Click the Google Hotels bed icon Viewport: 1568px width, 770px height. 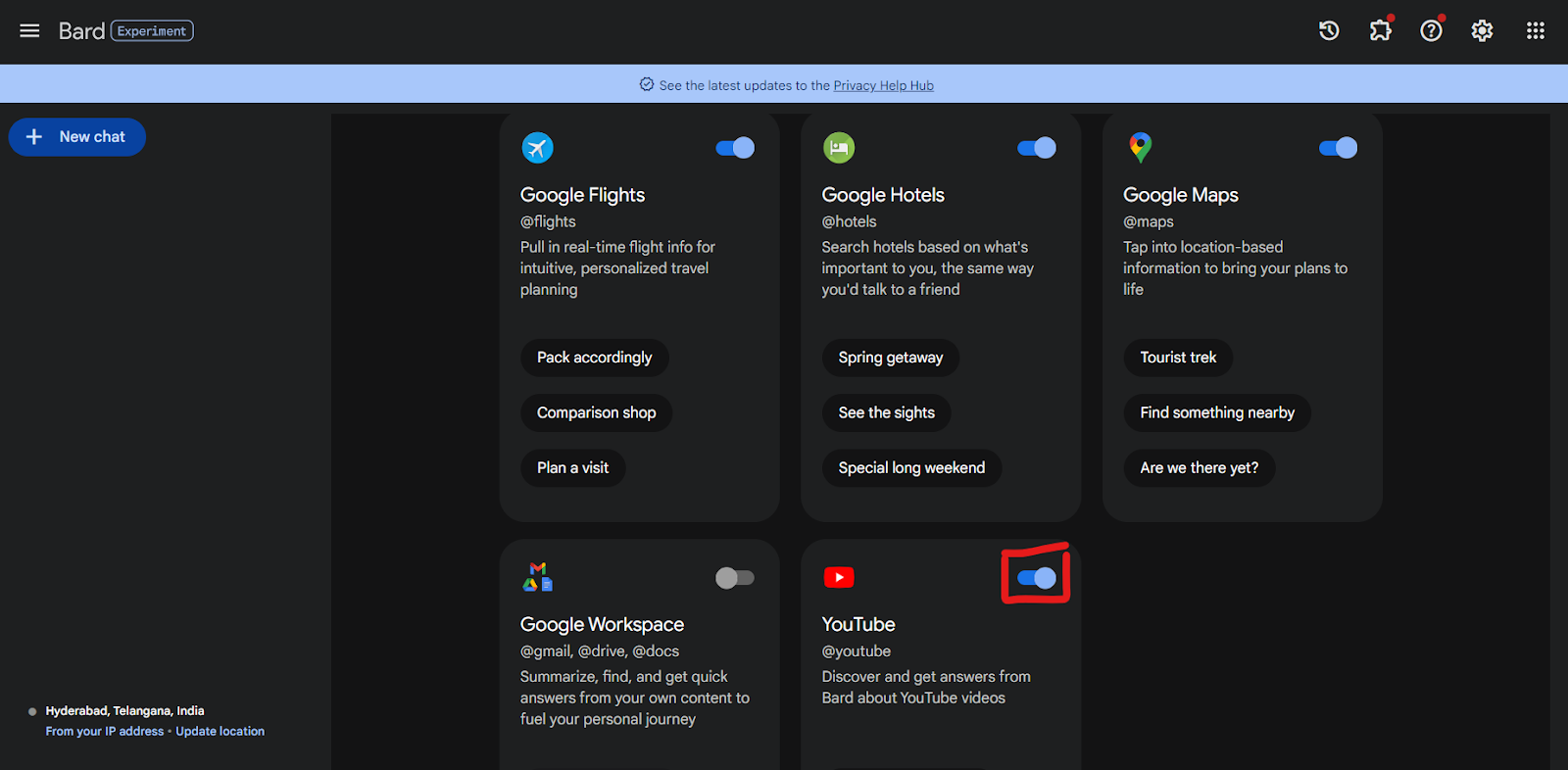point(839,148)
